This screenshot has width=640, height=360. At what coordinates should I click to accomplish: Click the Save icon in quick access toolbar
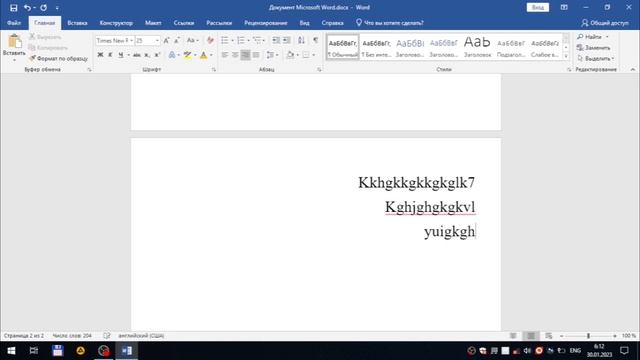[x=13, y=7]
